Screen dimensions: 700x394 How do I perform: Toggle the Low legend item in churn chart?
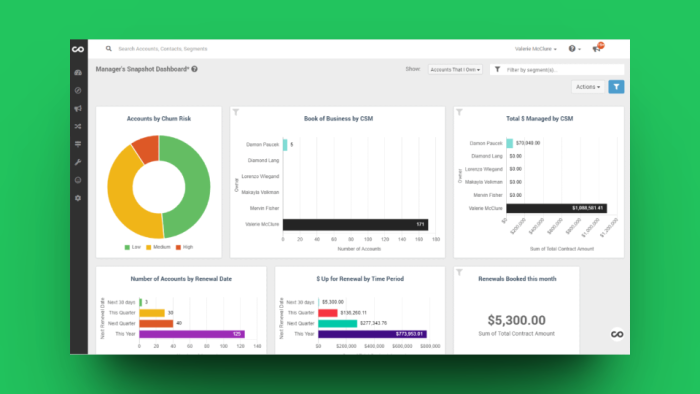tap(133, 247)
